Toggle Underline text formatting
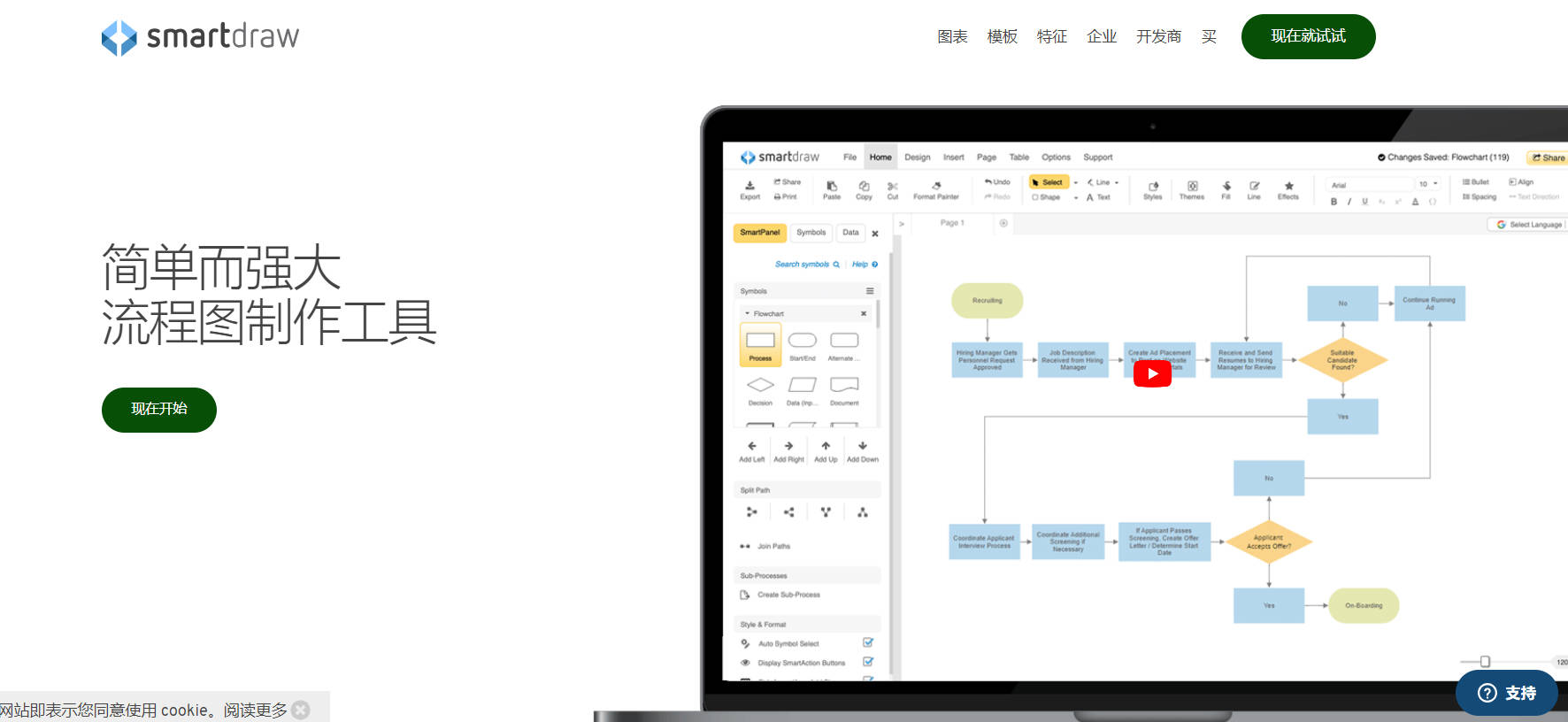 pyautogui.click(x=1364, y=202)
